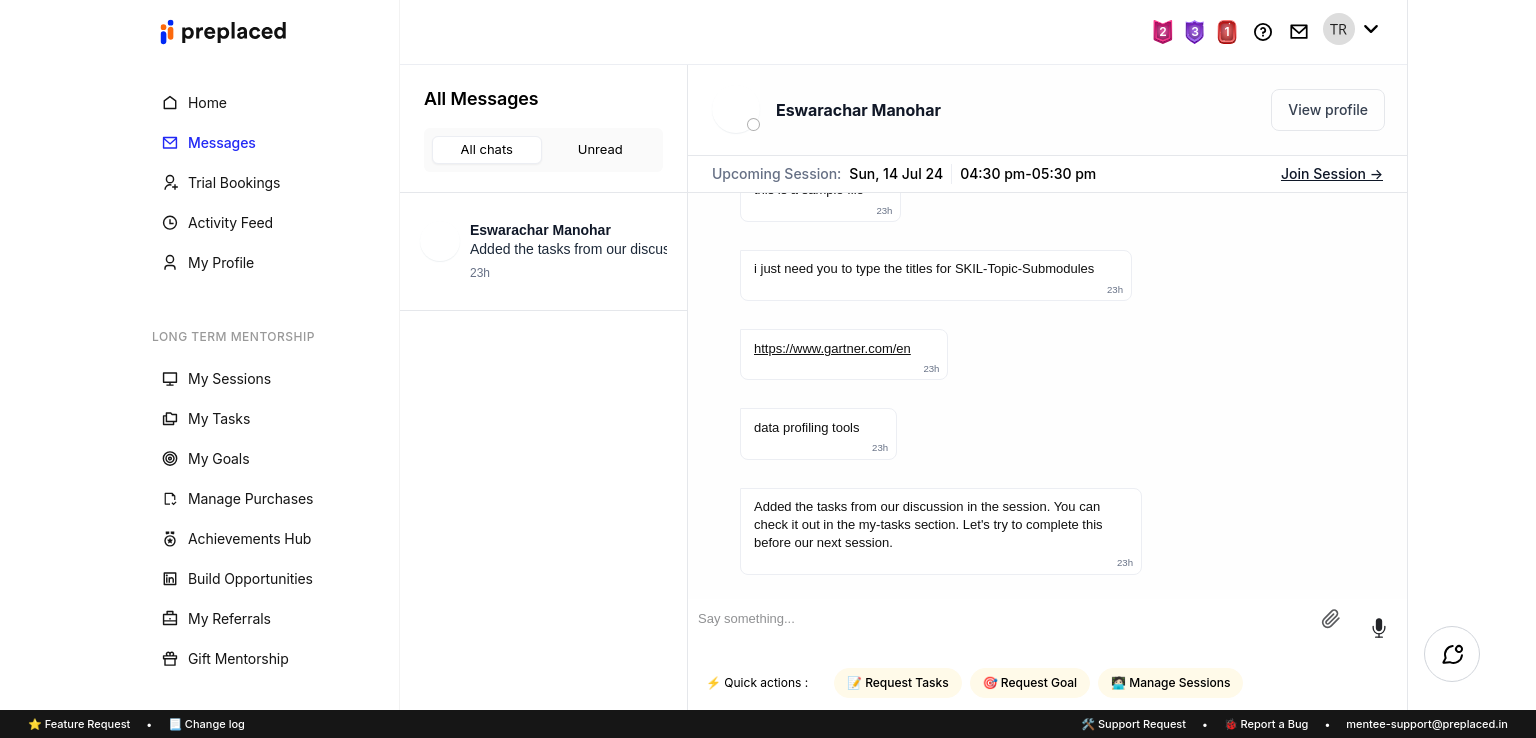Open the floating chat support bubble

tap(1452, 654)
